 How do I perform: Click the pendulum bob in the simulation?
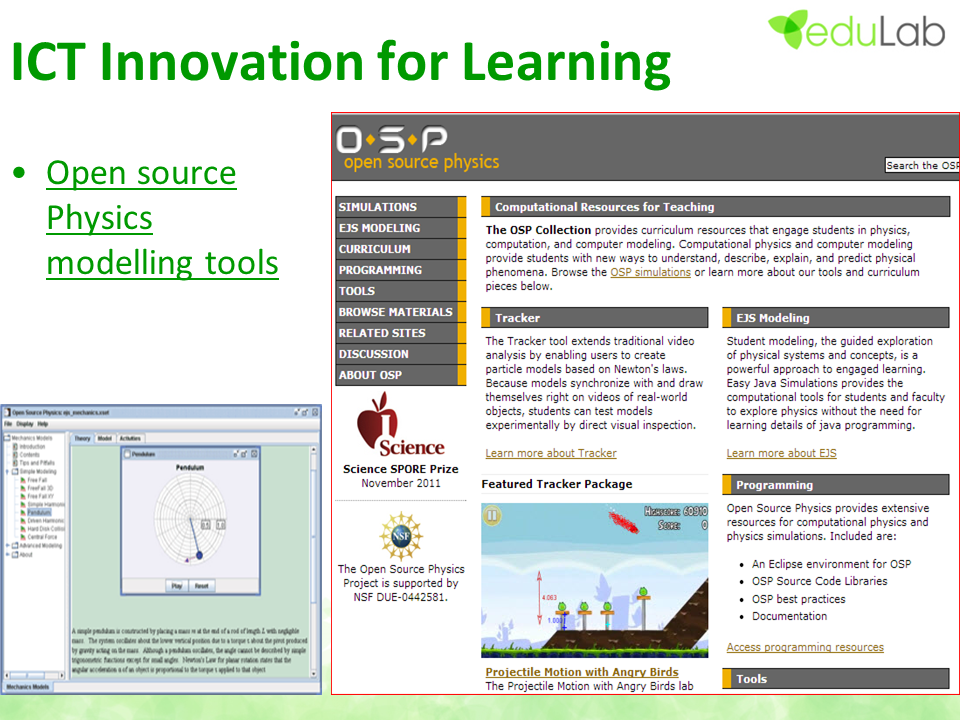(x=199, y=555)
